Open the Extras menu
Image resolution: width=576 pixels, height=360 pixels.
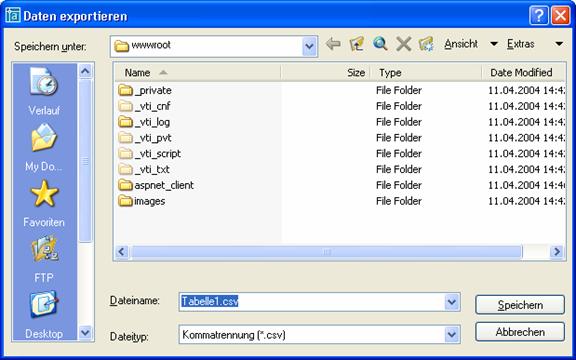pyautogui.click(x=521, y=44)
